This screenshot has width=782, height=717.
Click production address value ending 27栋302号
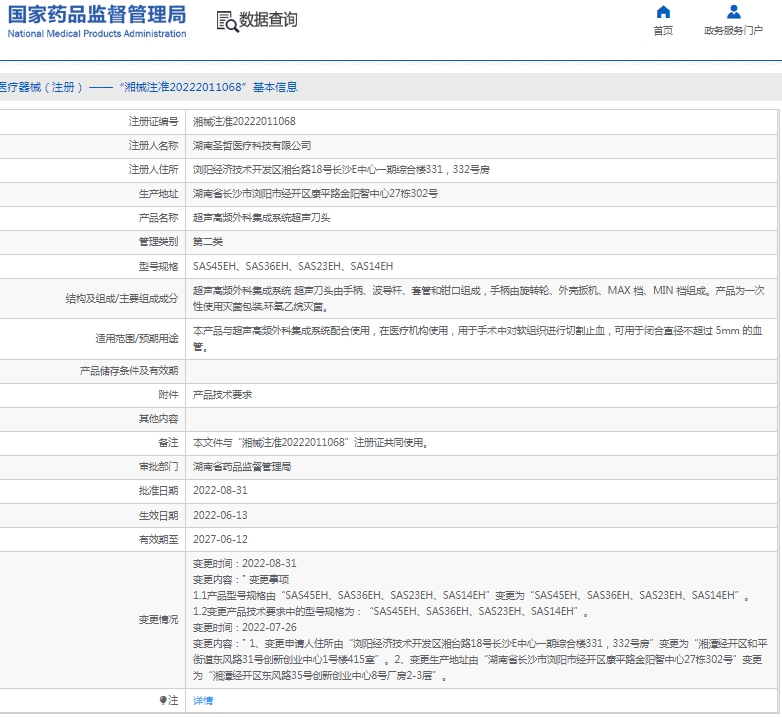point(315,193)
